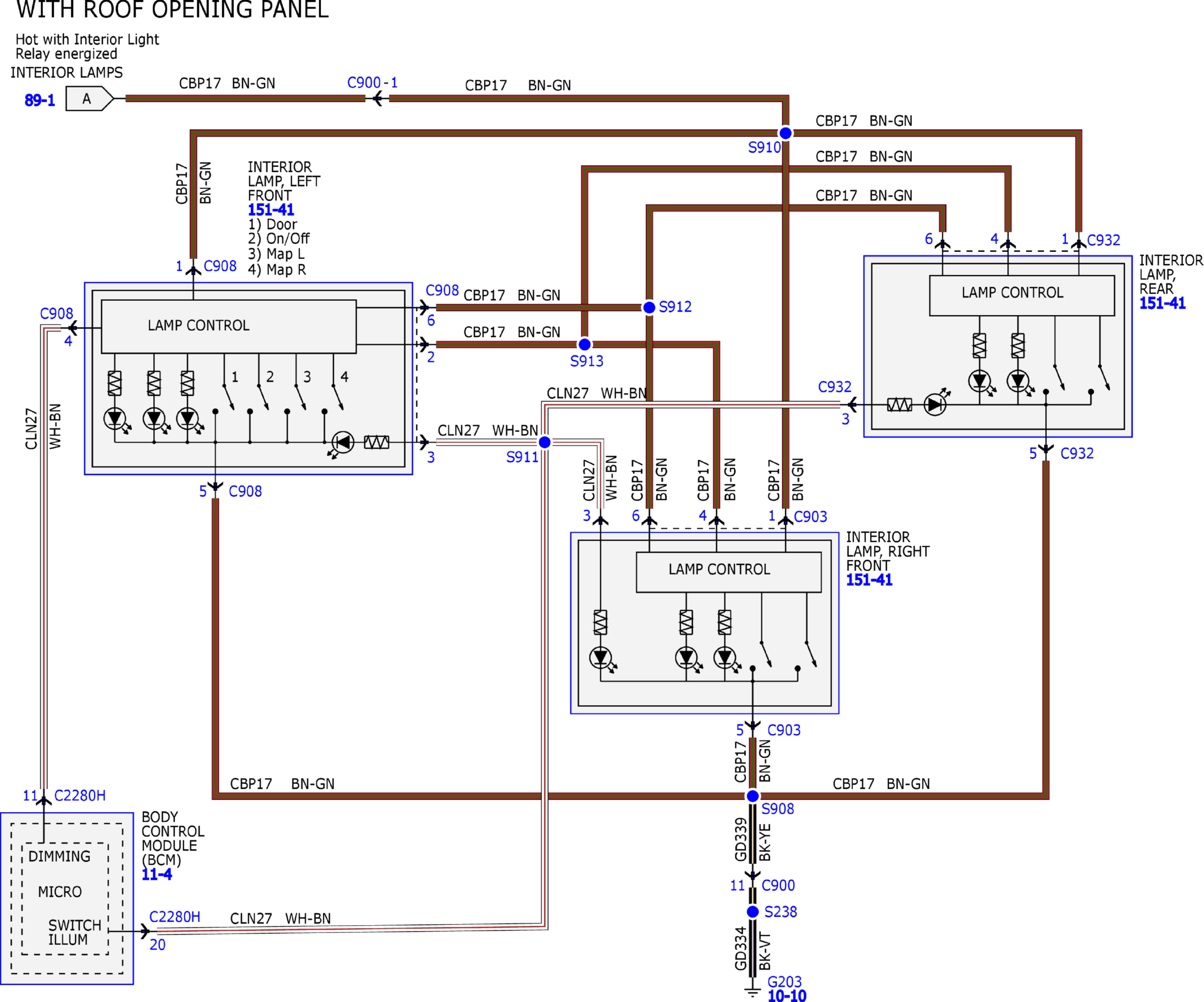Click the DIMMING MICRO module box
This screenshot has height=1002, width=1204.
[x=66, y=899]
